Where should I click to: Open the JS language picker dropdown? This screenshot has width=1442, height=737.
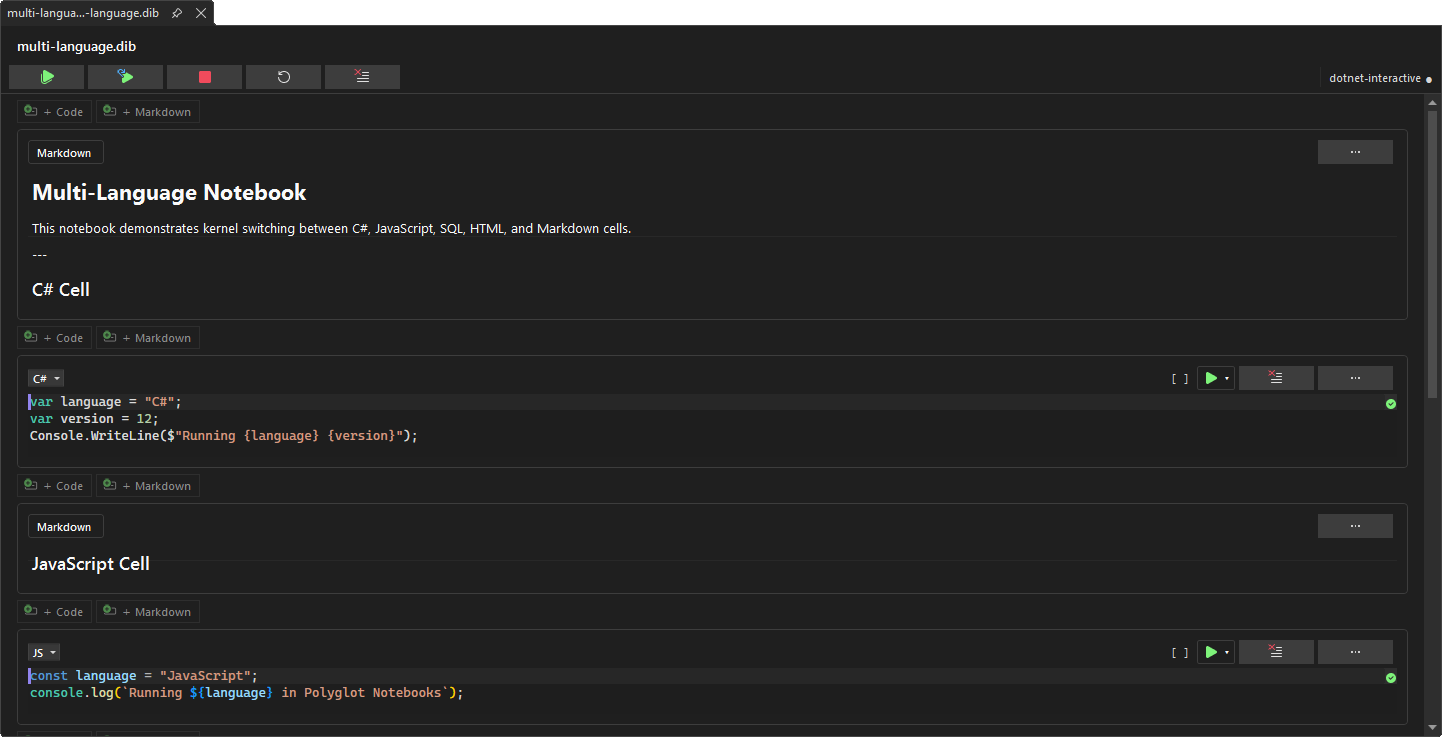click(x=43, y=651)
